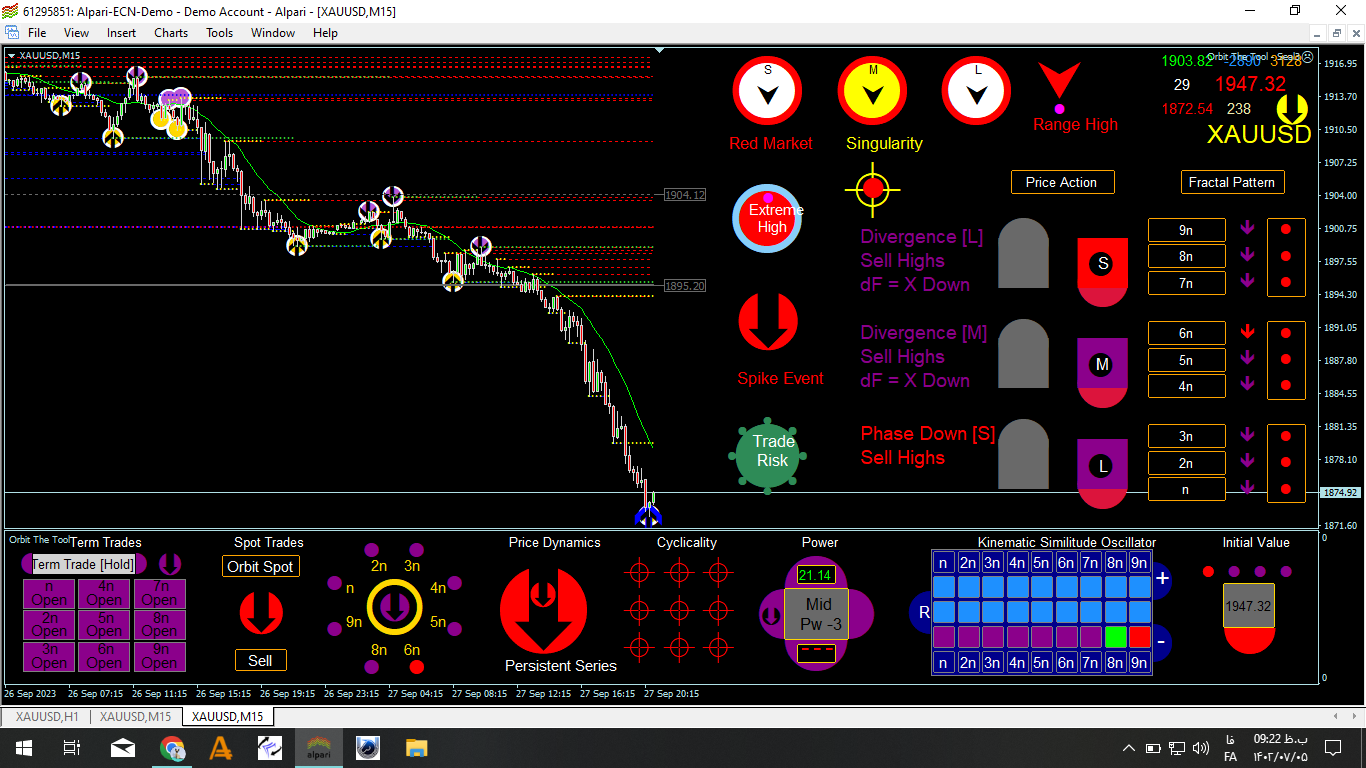The image size is (1366, 768).
Task: Click the red down arrow under Orbit Spot
Action: 260,612
